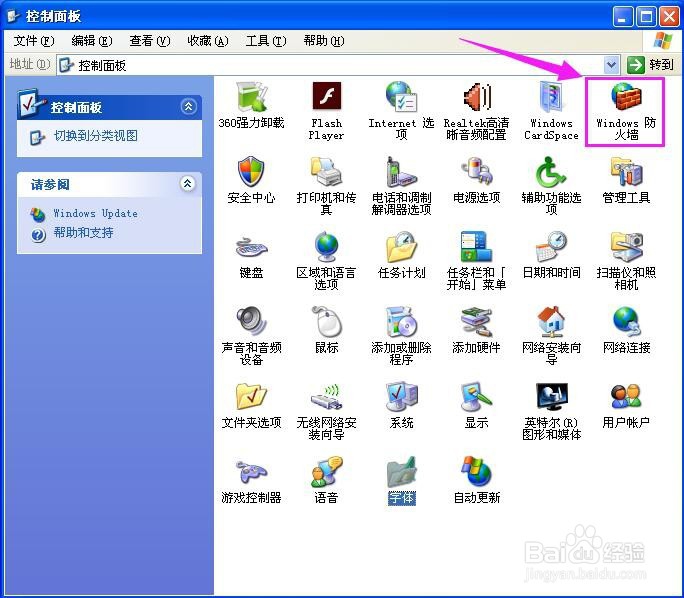This screenshot has height=598, width=684.
Task: Collapse the 控制面板 sidebar panel
Action: click(x=188, y=106)
